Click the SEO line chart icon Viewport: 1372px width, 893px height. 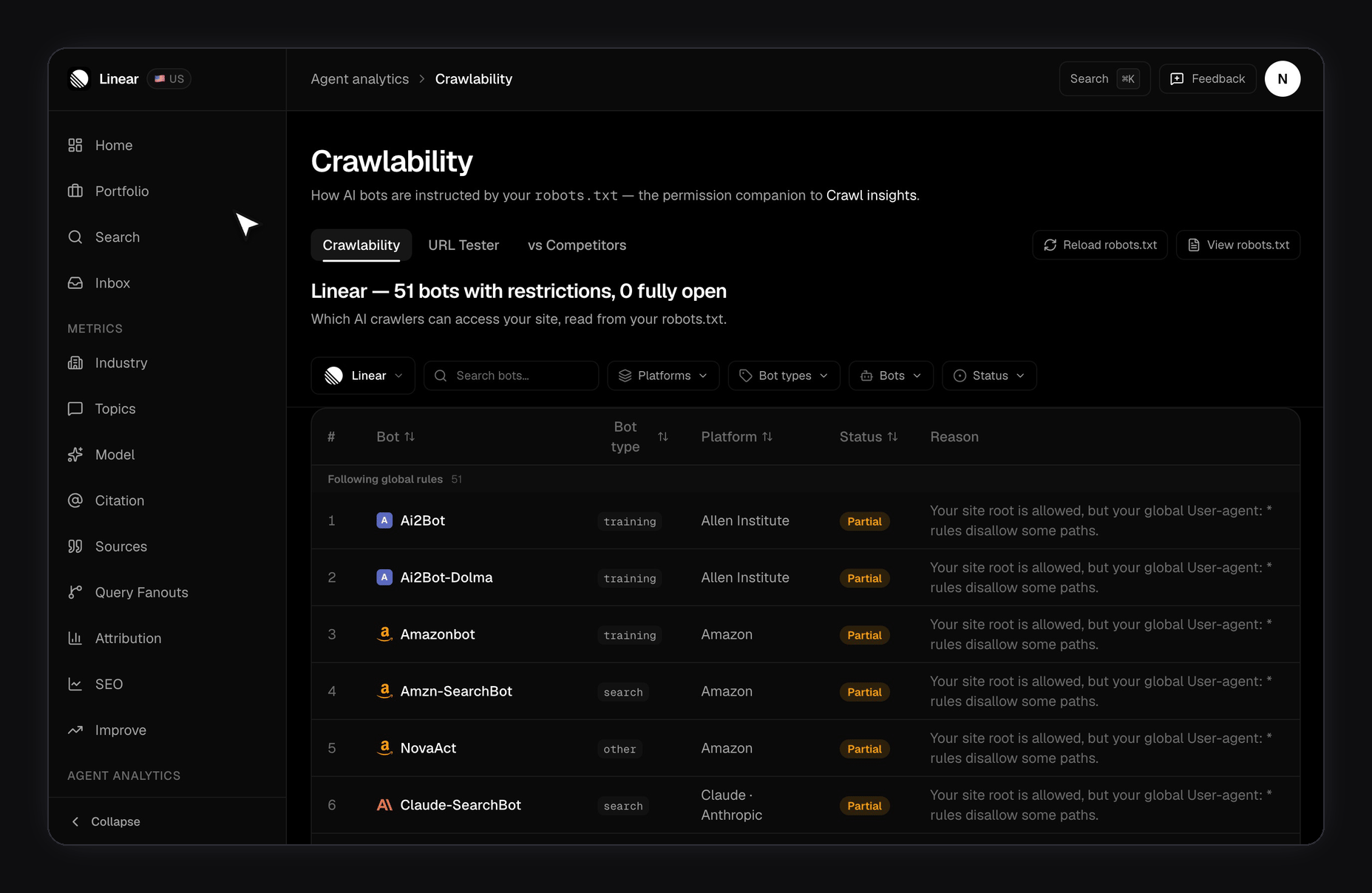(75, 684)
